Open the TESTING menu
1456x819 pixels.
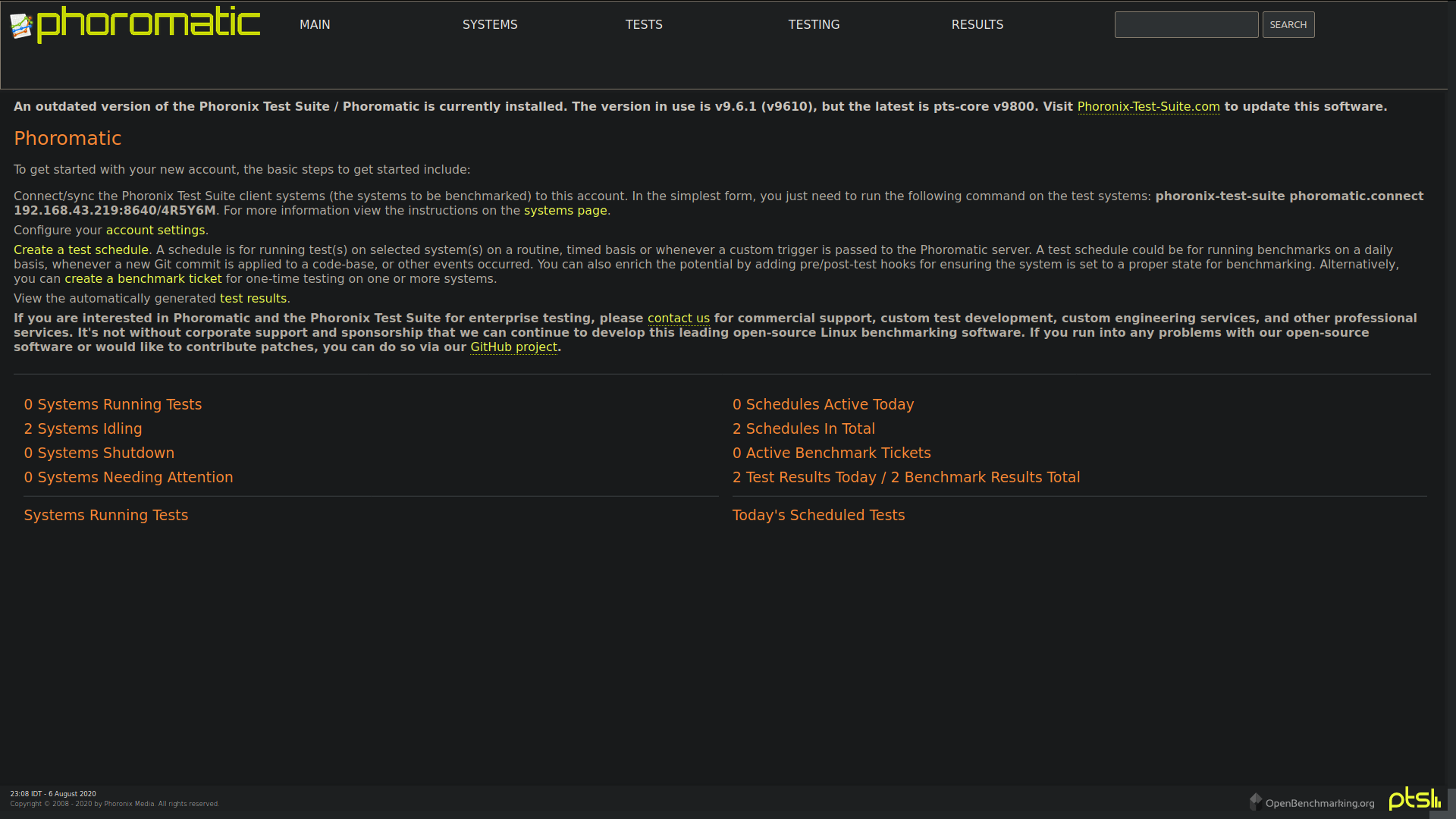(x=814, y=25)
